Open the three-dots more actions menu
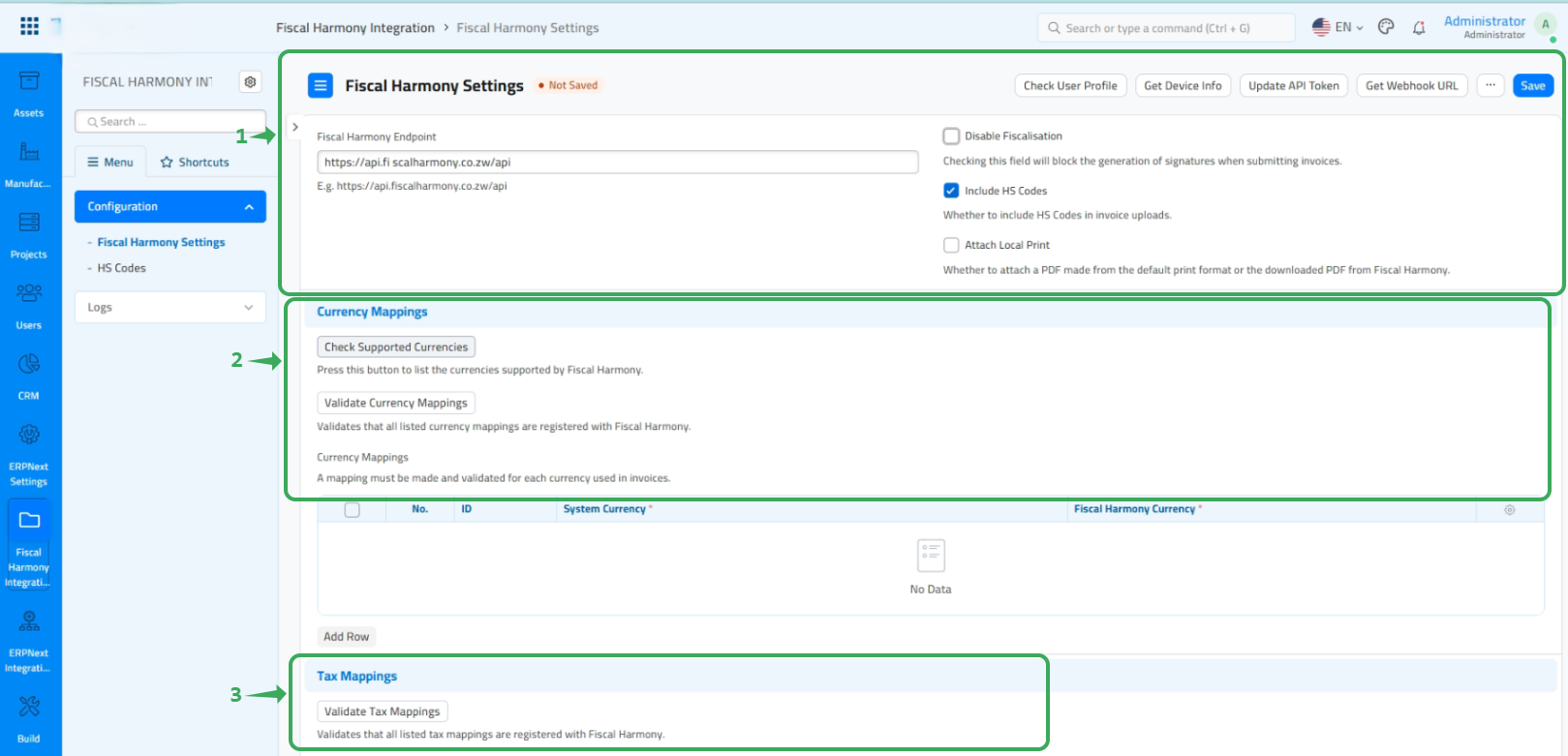 click(x=1491, y=85)
